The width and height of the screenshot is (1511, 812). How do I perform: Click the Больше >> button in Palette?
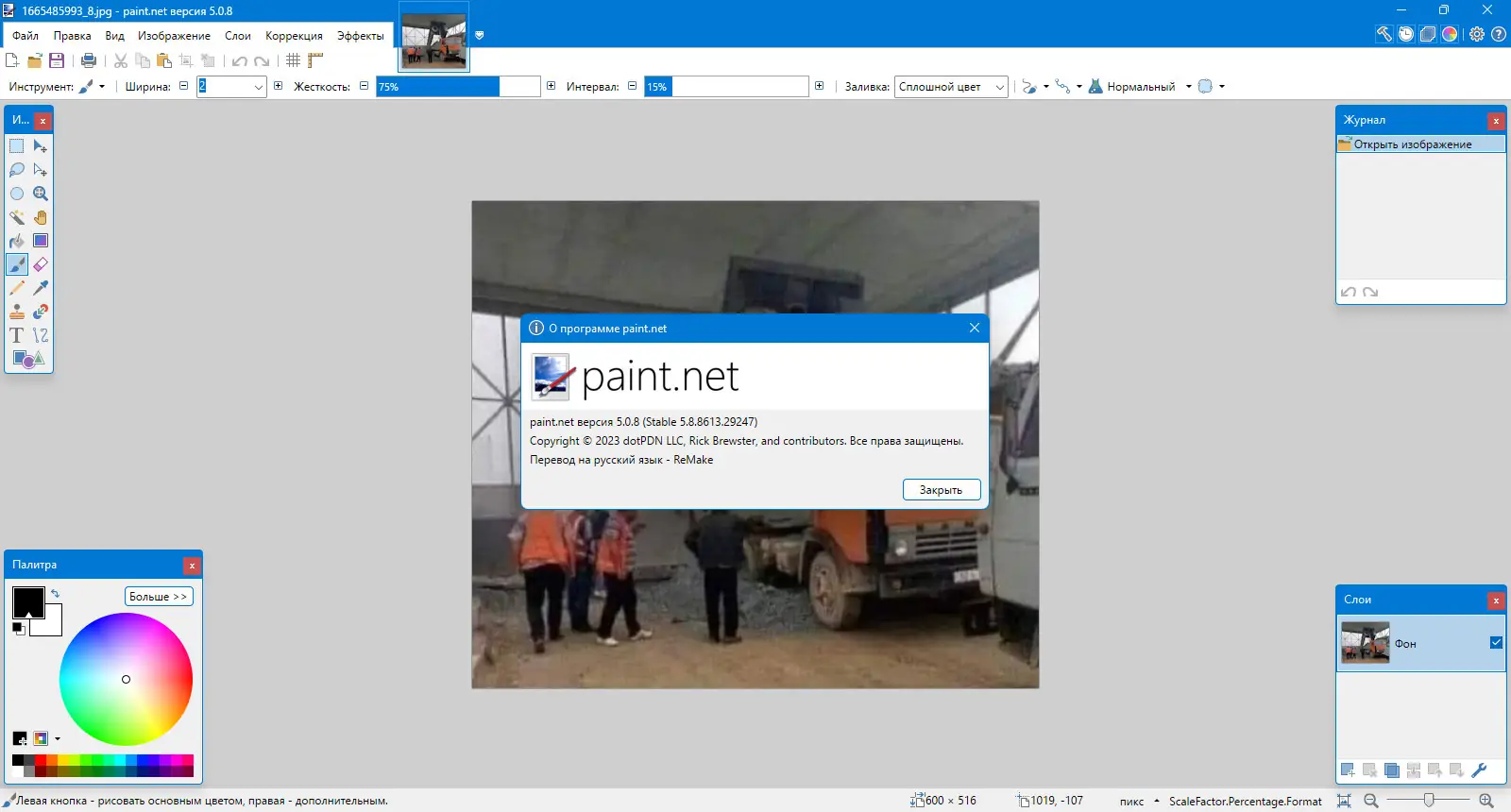tap(159, 597)
